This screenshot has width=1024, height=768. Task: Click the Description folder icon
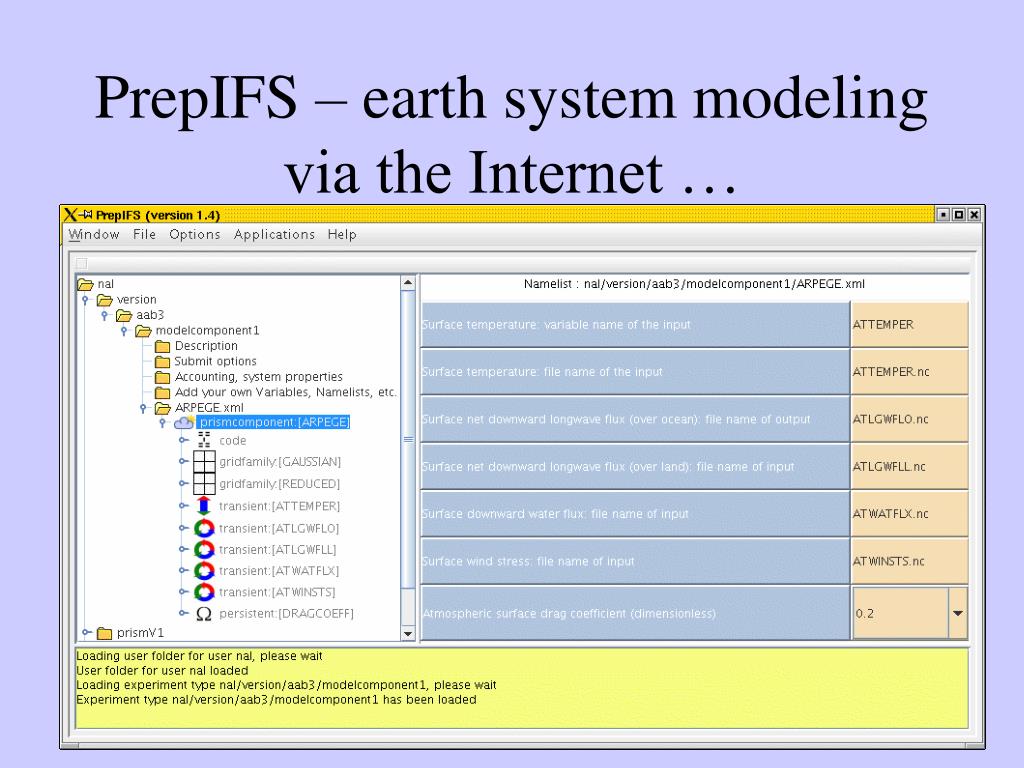click(163, 346)
